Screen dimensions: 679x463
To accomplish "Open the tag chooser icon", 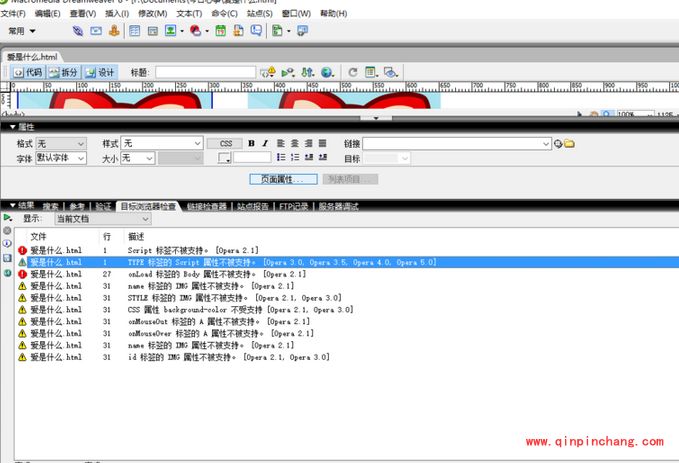I will 302,31.
